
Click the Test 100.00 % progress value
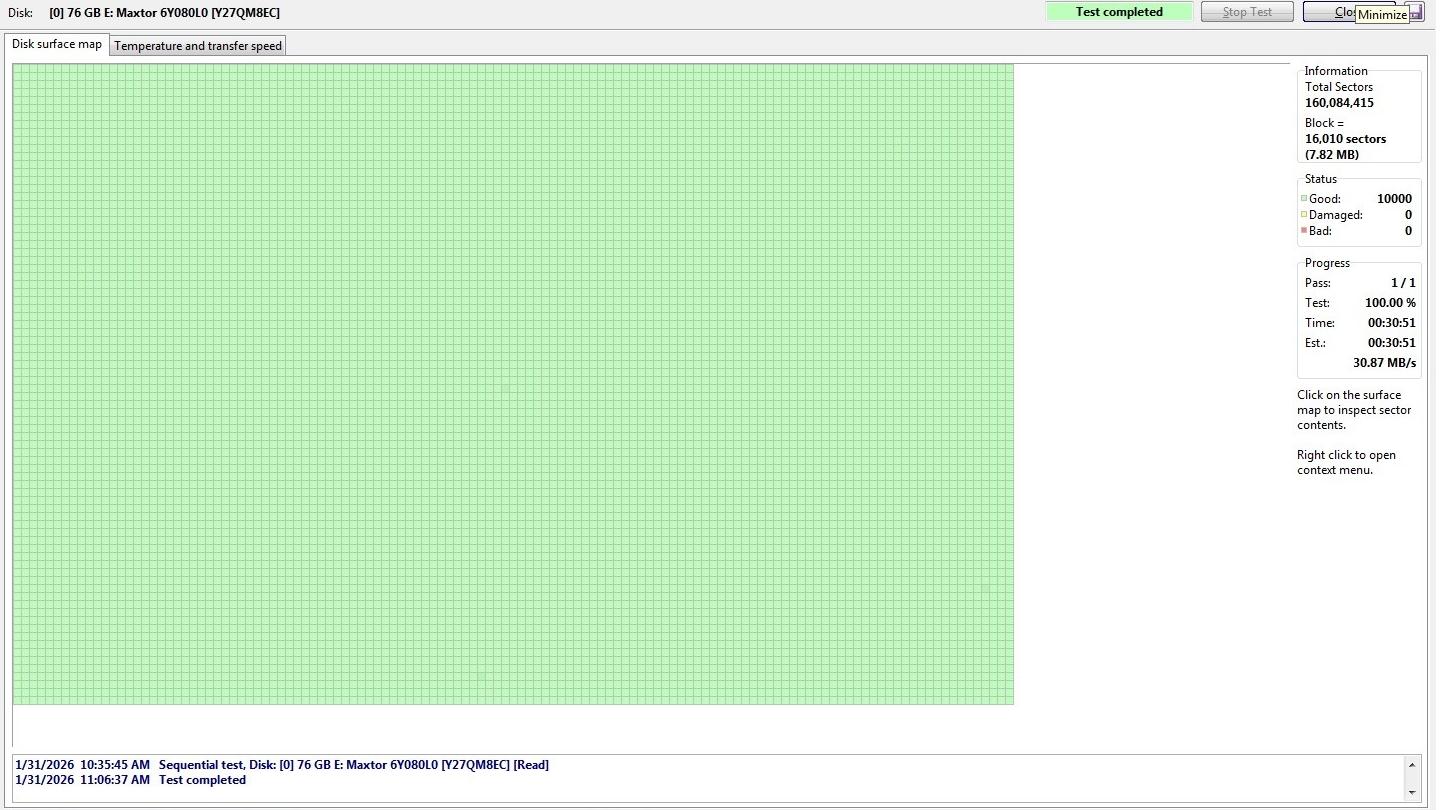[x=1390, y=303]
